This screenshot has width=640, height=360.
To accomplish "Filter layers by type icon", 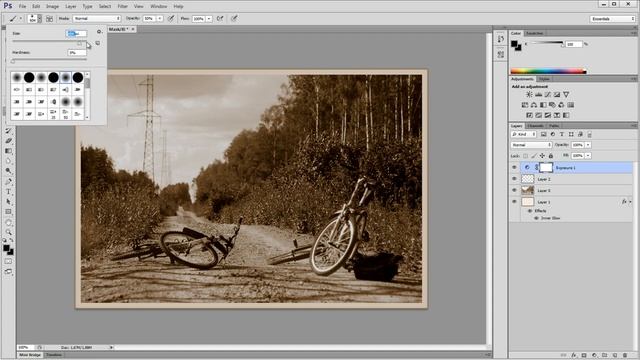I will coord(562,134).
